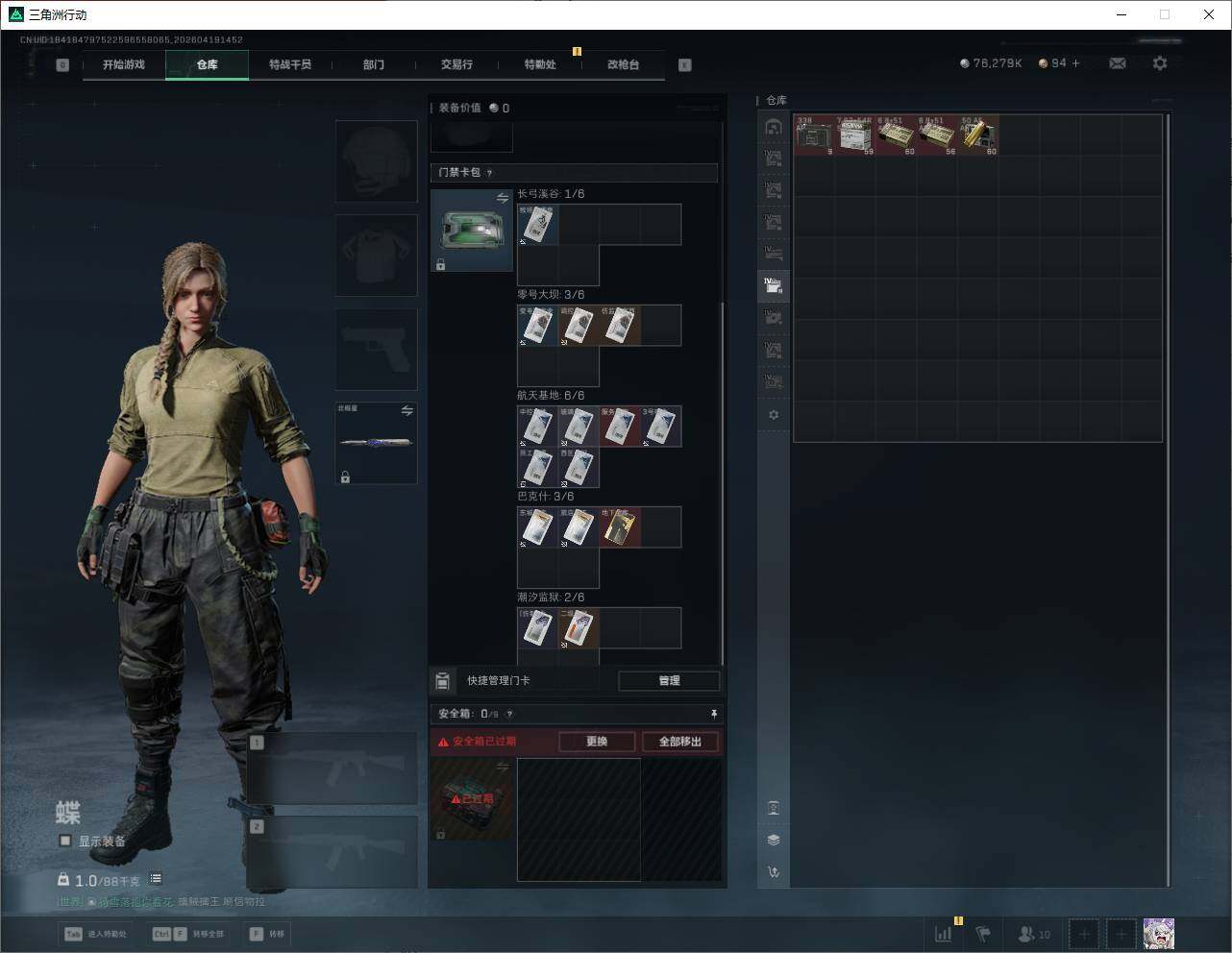Click the 更换 safe box button

(x=597, y=742)
